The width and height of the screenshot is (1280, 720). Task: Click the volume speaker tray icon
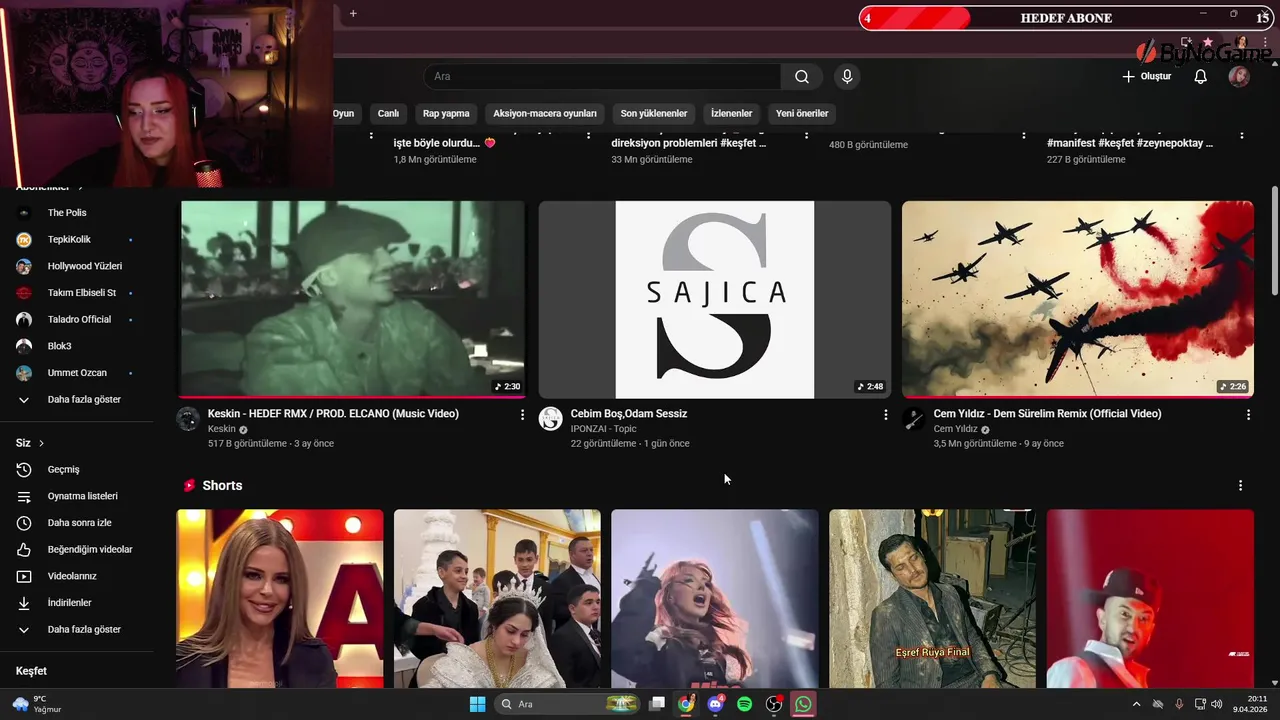(1217, 704)
